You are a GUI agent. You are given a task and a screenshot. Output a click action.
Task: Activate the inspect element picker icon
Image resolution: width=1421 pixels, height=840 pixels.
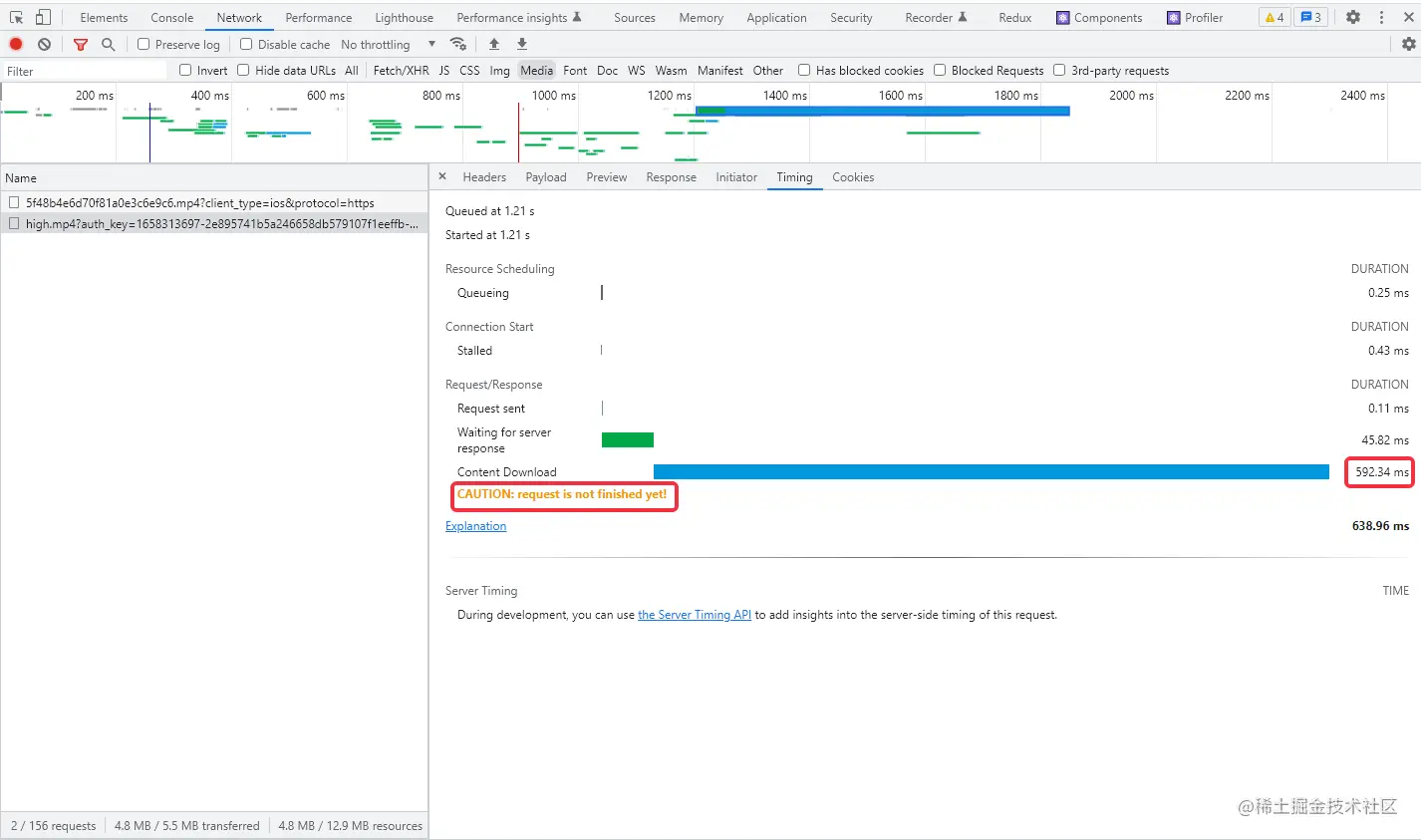coord(17,17)
